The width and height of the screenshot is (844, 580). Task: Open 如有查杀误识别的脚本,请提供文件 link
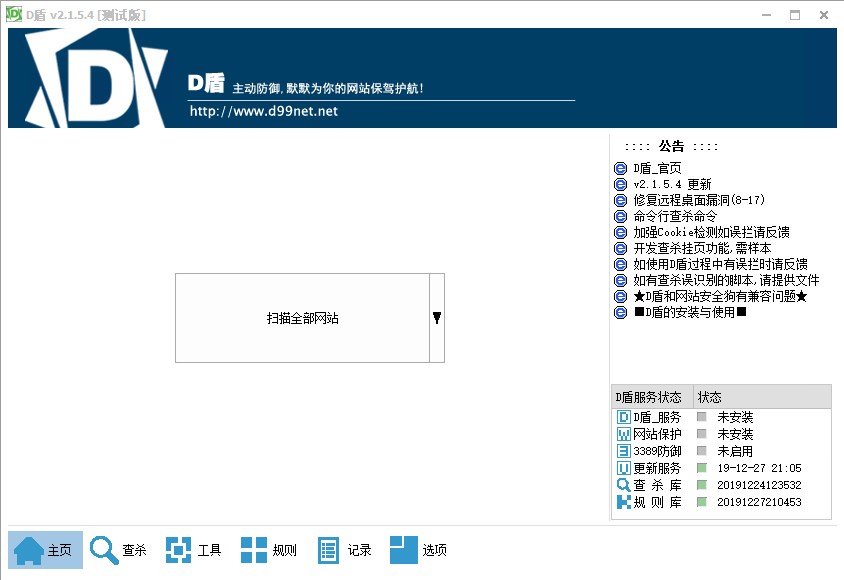(726, 280)
